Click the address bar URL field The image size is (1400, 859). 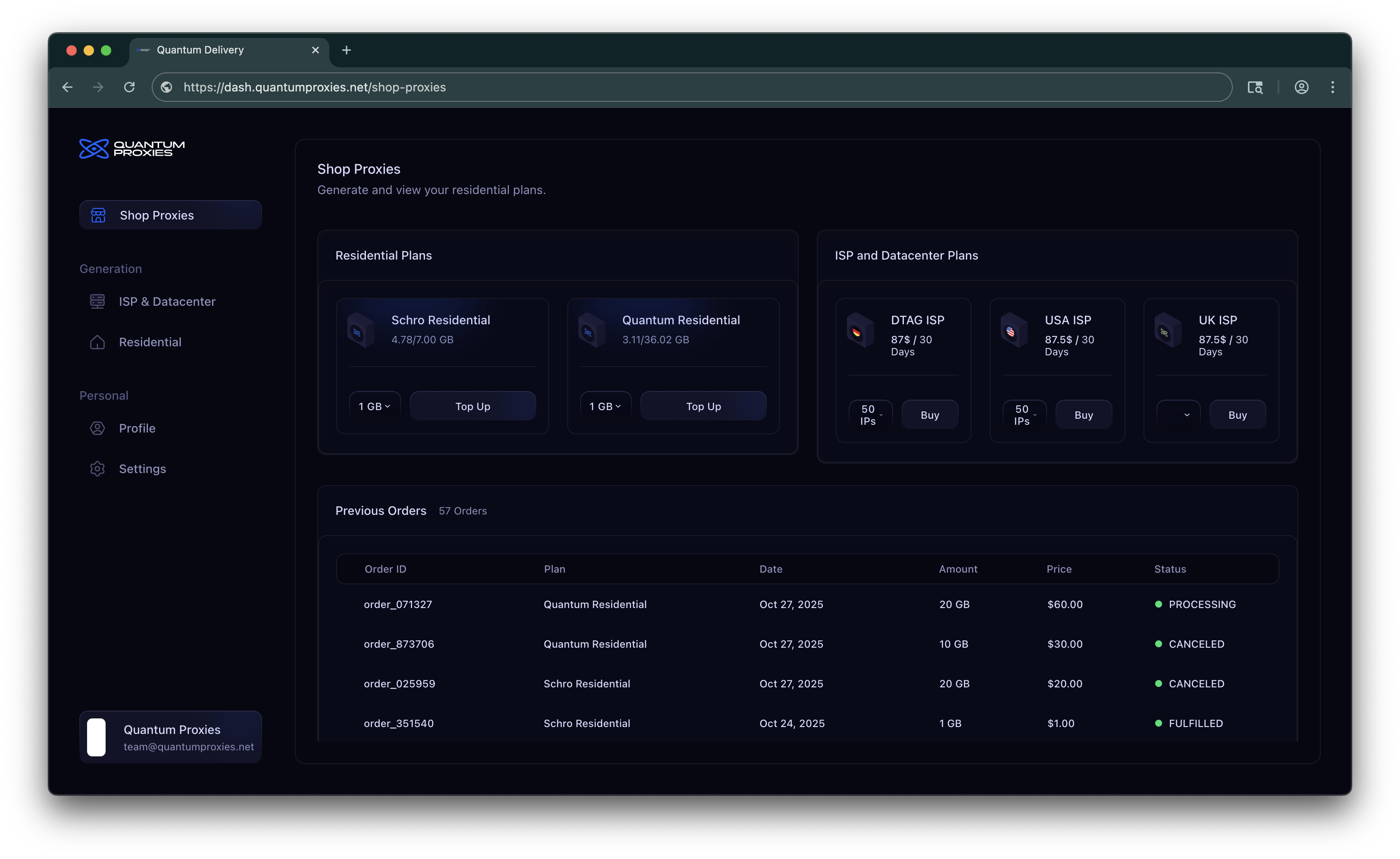[x=682, y=87]
